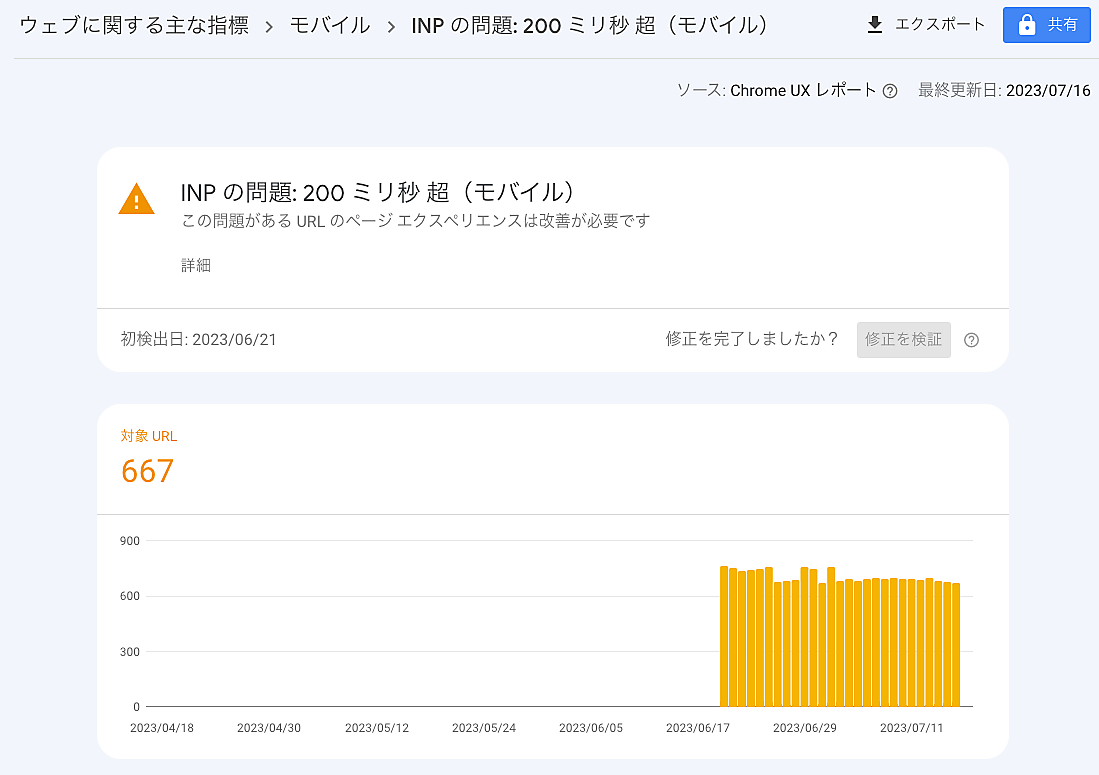Select the 対象 URL 667 metric
This screenshot has width=1099, height=775.
148,470
